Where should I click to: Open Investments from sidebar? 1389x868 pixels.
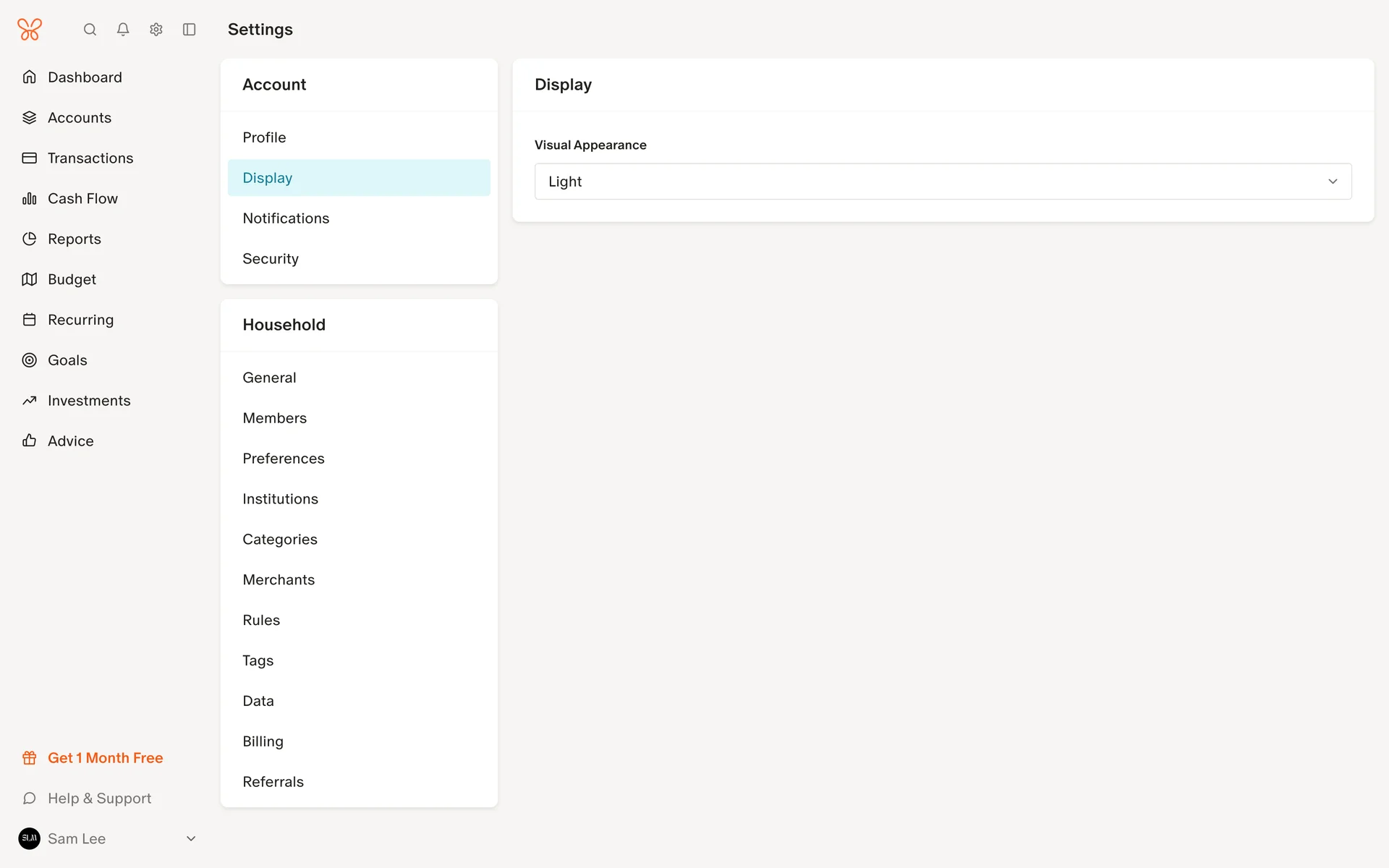pos(89,401)
